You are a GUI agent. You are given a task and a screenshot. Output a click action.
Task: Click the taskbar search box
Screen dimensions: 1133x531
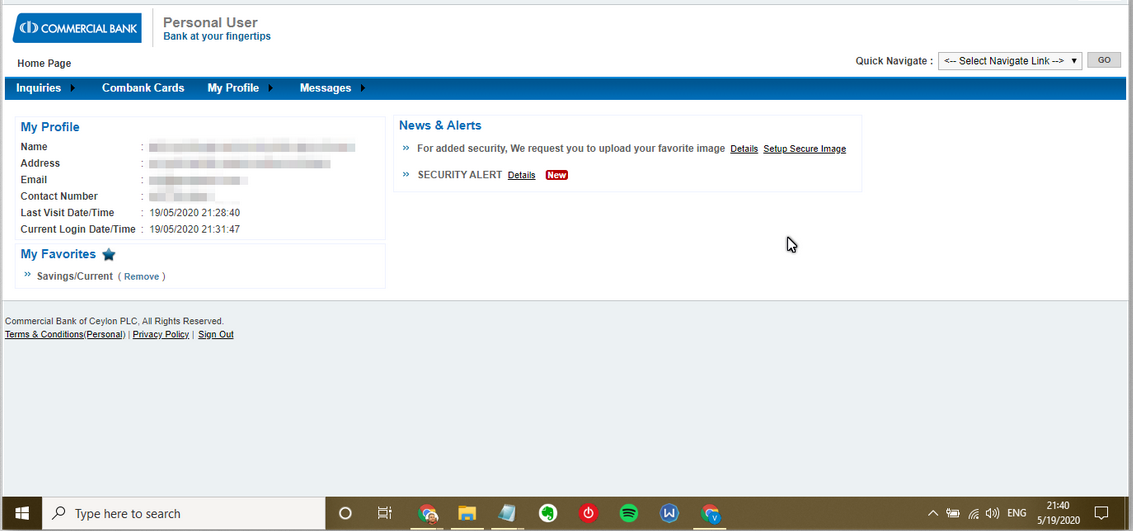184,514
